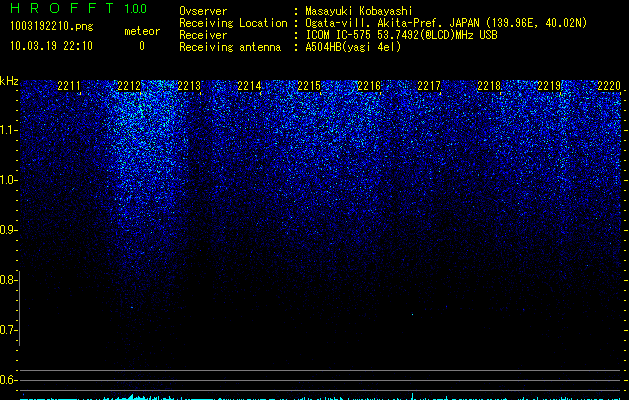This screenshot has width=629, height=400.
Task: Click the meteor count label
Action: coord(142,31)
